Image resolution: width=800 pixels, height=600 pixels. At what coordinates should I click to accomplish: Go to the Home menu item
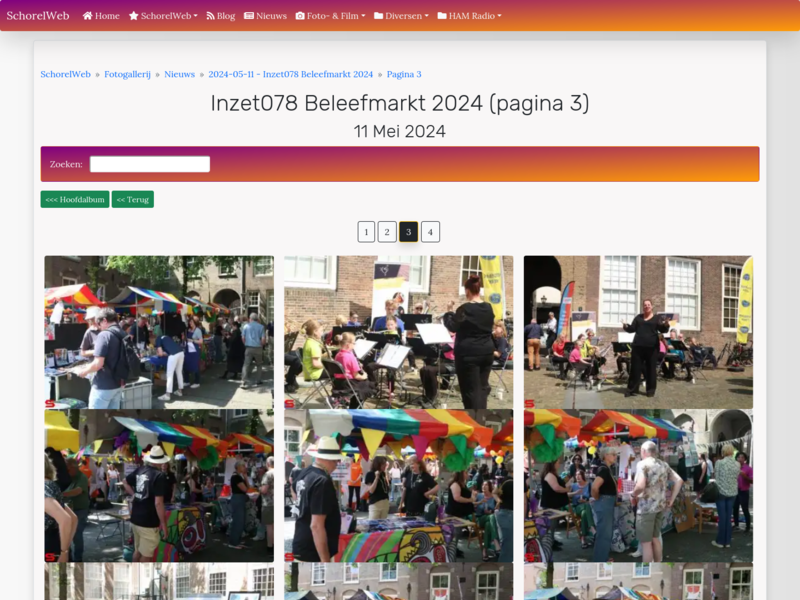(x=101, y=16)
